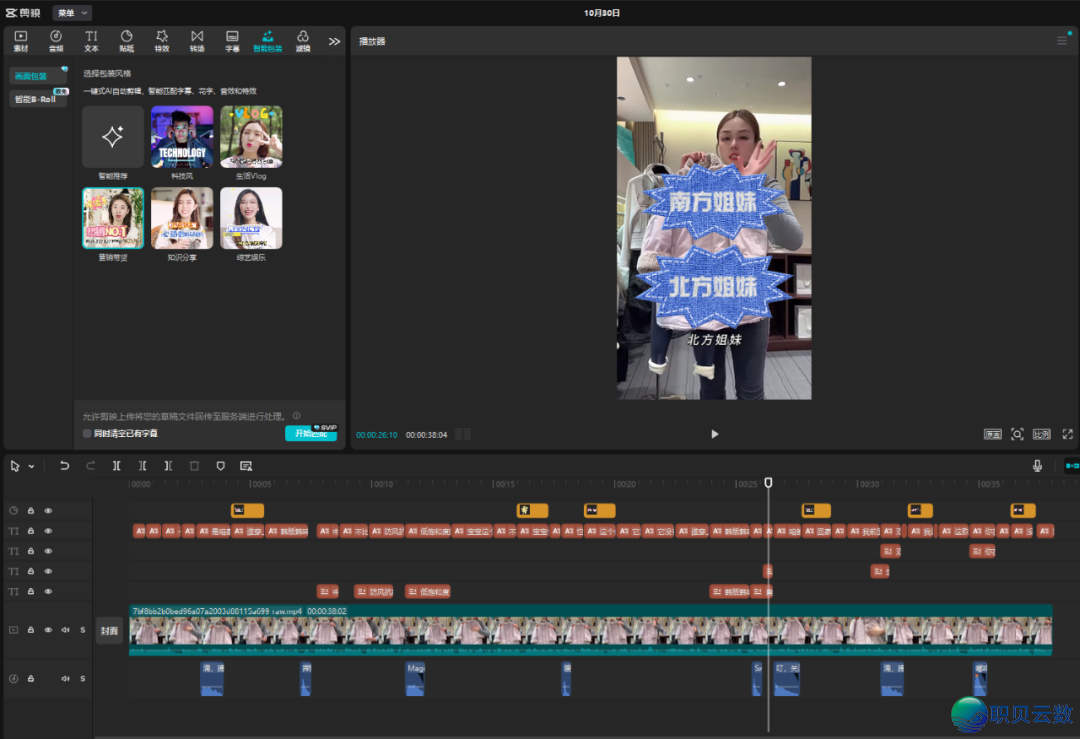Select the 科技风 style thumbnail
1080x739 pixels.
click(182, 137)
